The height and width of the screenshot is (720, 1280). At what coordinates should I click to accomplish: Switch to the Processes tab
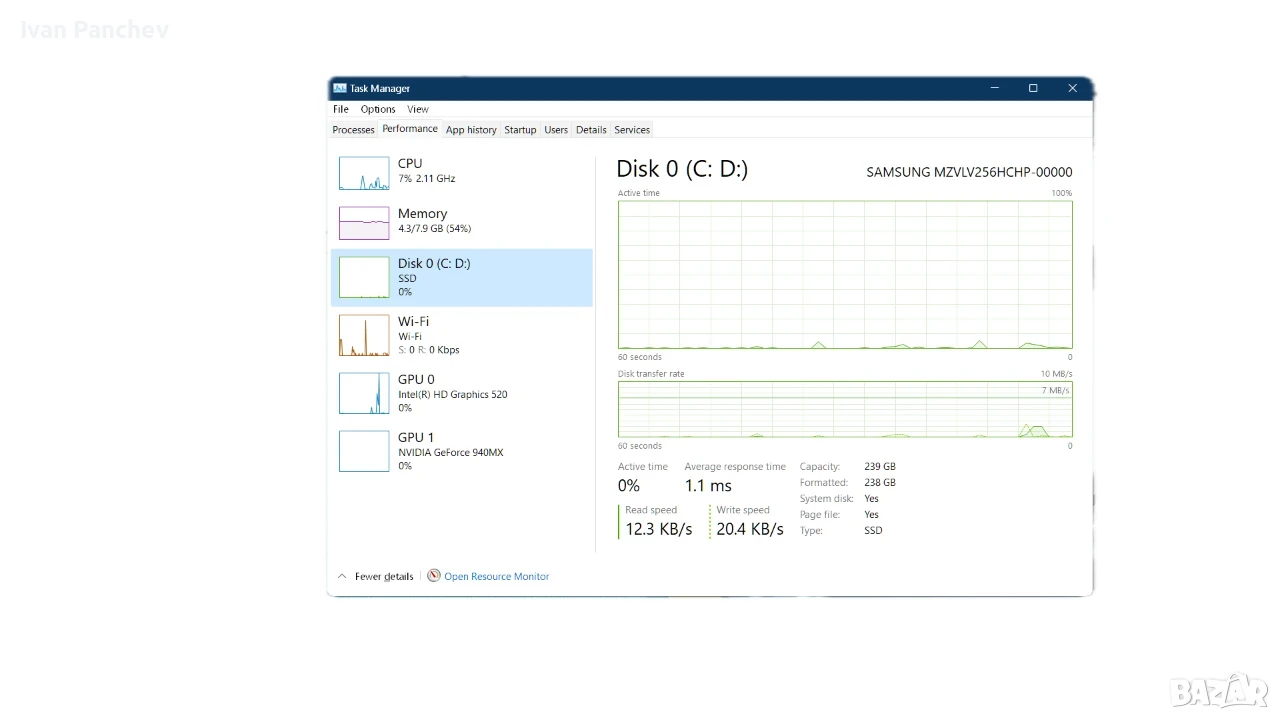click(x=353, y=130)
